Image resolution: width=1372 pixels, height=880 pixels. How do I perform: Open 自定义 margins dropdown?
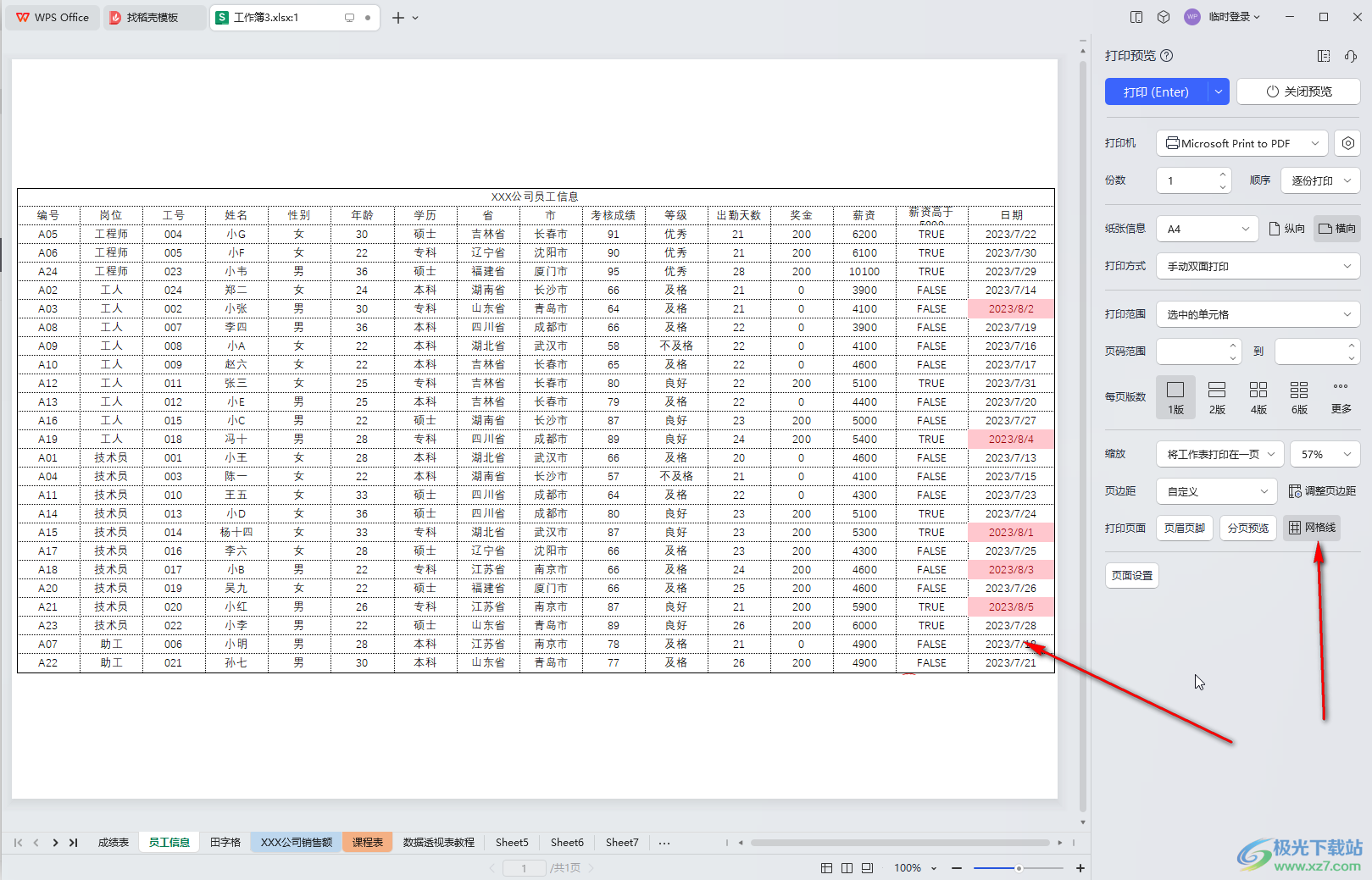1216,491
